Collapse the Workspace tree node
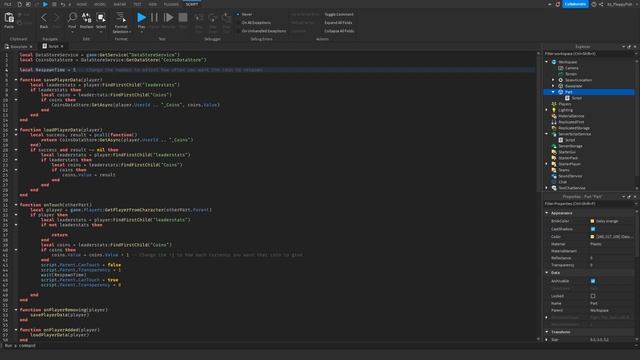Image resolution: width=640 pixels, height=360 pixels. pyautogui.click(x=547, y=62)
